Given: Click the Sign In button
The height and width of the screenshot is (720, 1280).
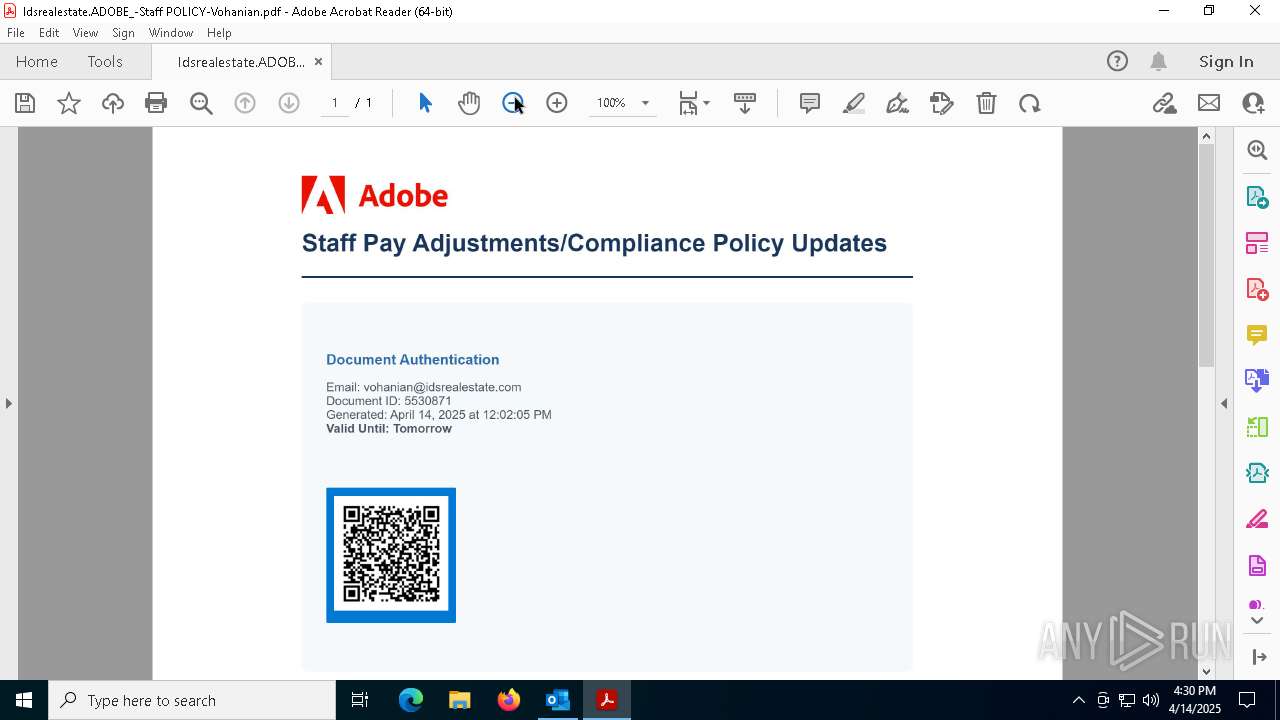Looking at the screenshot, I should [x=1226, y=61].
